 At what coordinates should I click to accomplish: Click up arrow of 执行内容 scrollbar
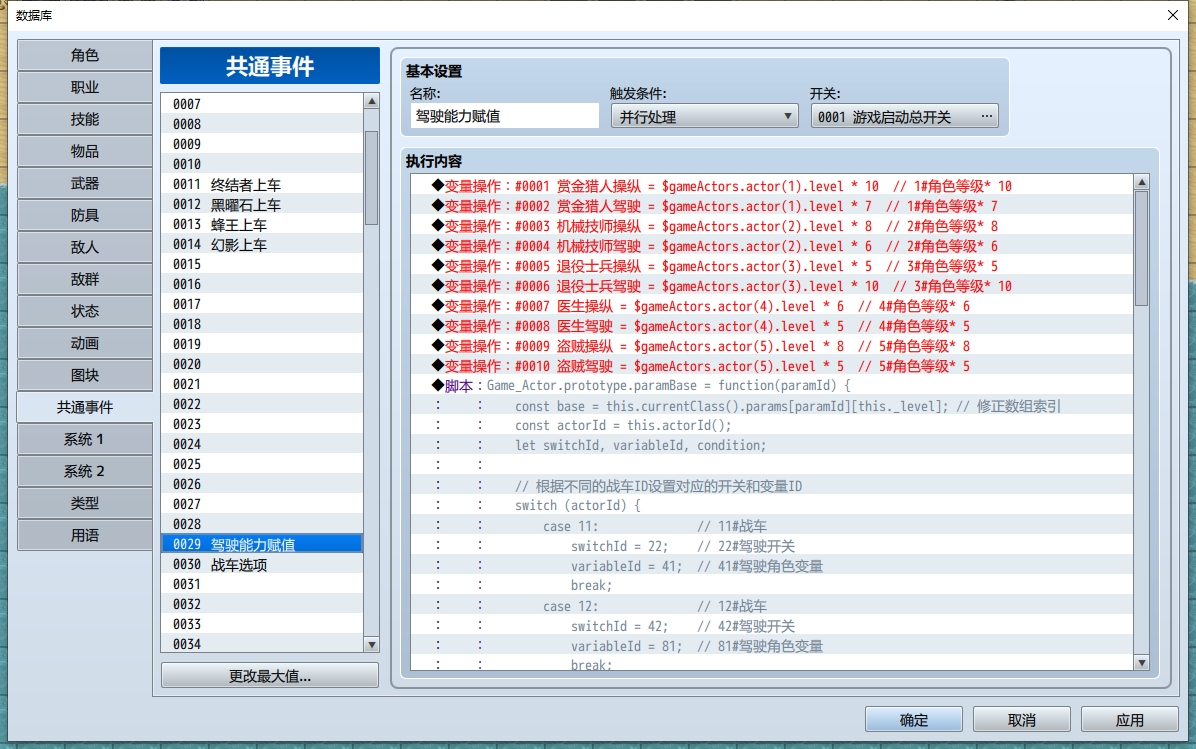[x=1142, y=182]
